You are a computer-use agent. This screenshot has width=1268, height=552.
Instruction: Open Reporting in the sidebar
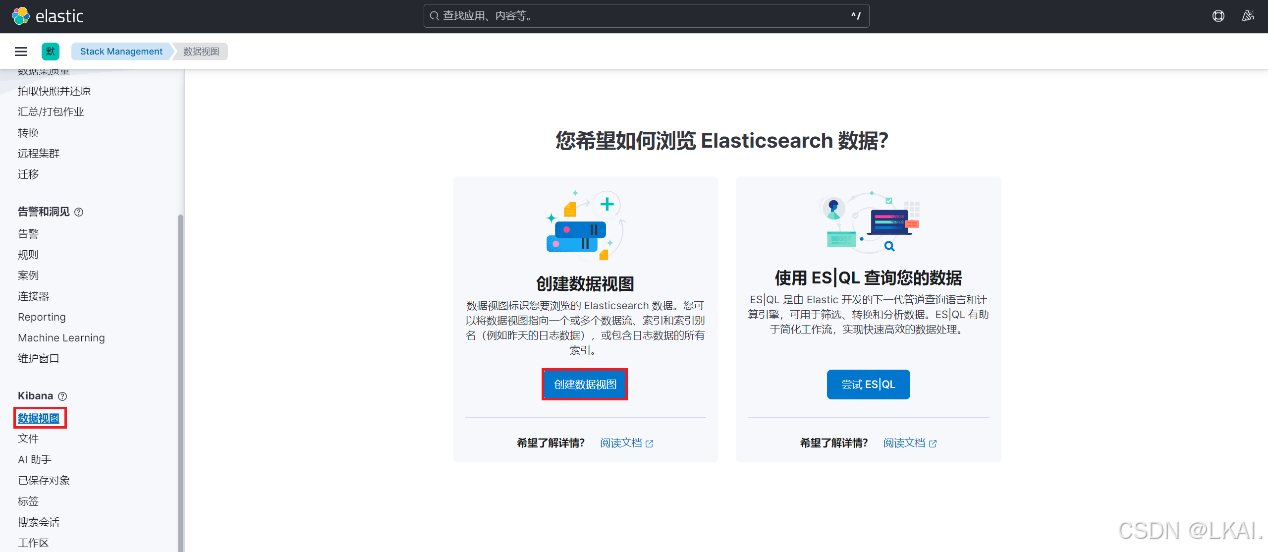coord(42,317)
